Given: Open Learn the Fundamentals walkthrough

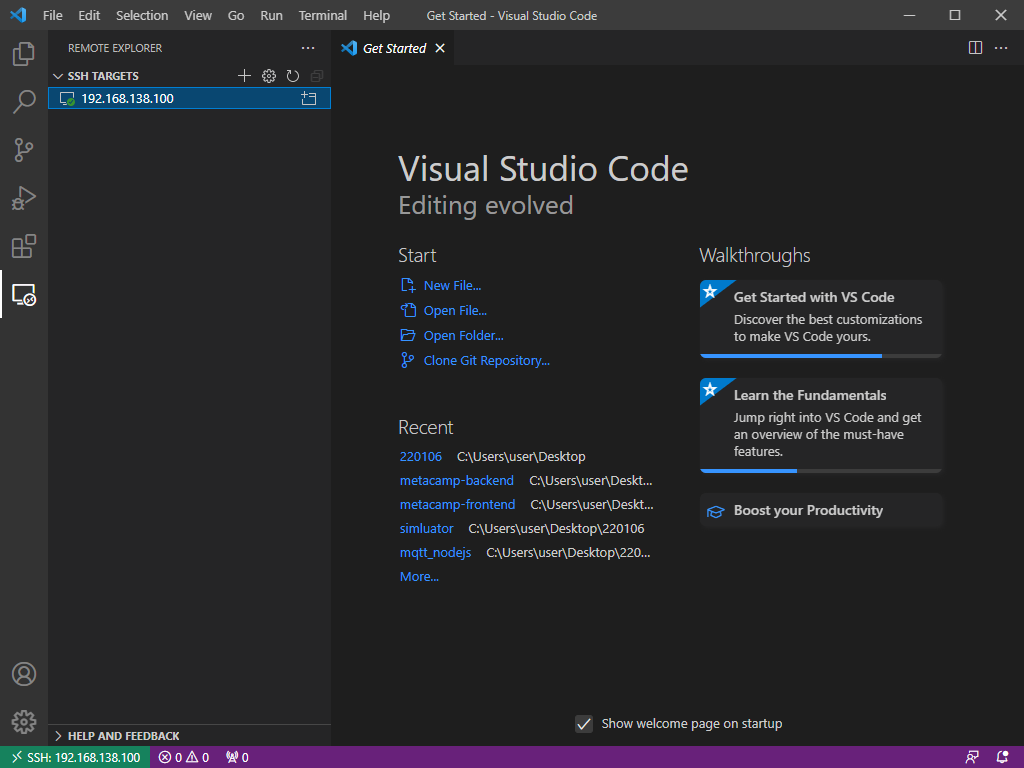Looking at the screenshot, I should 821,425.
